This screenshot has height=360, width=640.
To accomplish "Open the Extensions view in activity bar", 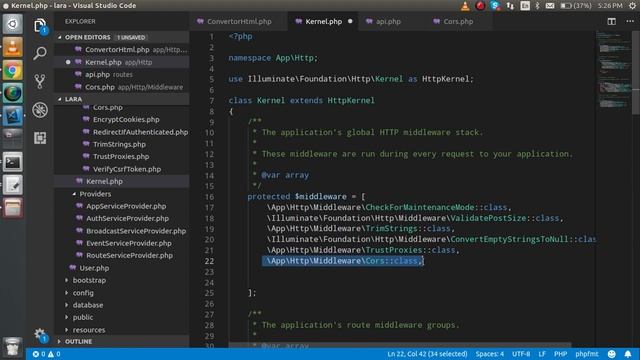I will (40, 138).
